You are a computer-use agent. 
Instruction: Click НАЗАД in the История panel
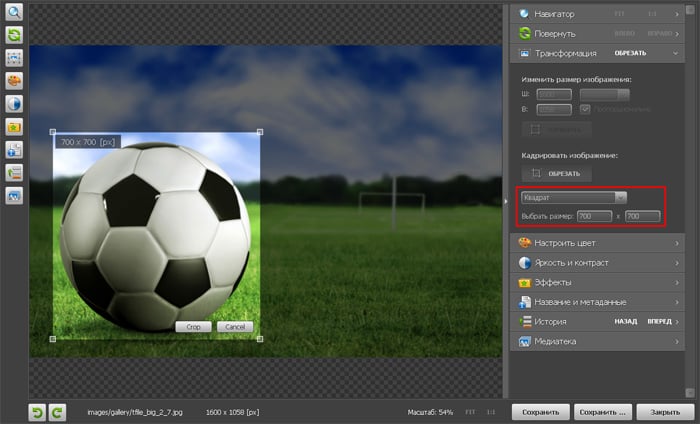pyautogui.click(x=626, y=322)
